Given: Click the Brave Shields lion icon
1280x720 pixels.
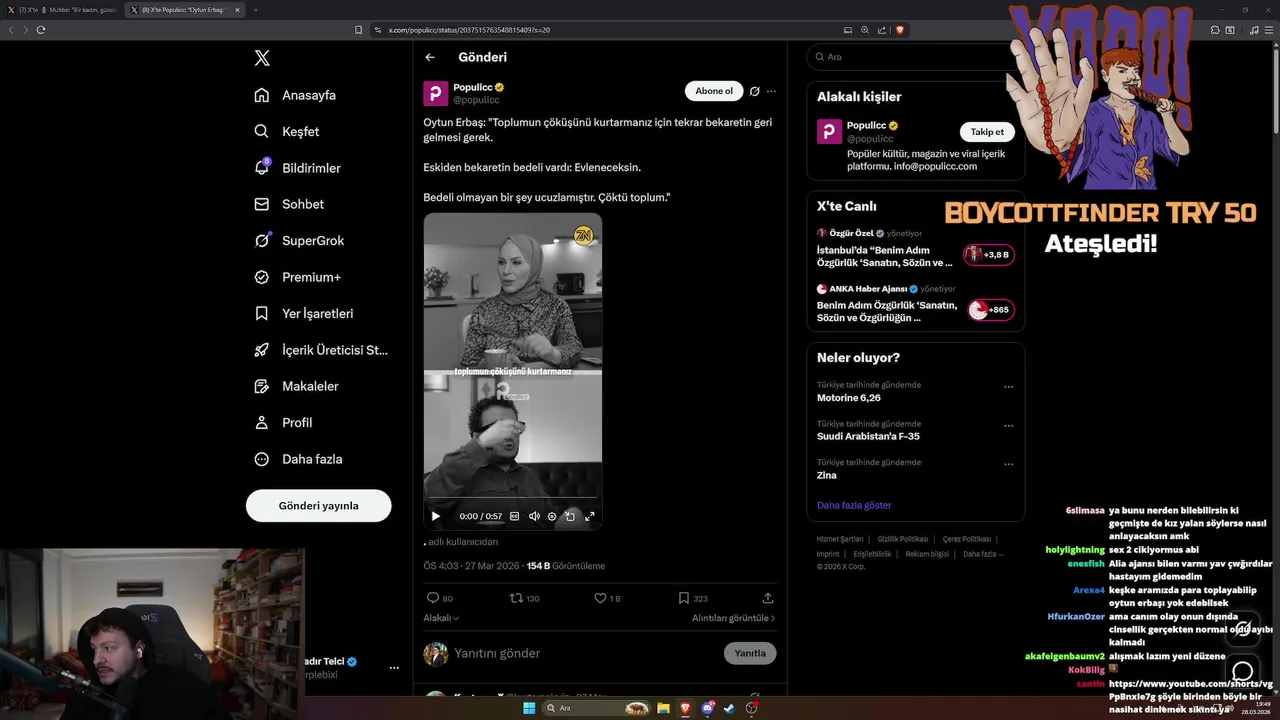Looking at the screenshot, I should pos(900,30).
